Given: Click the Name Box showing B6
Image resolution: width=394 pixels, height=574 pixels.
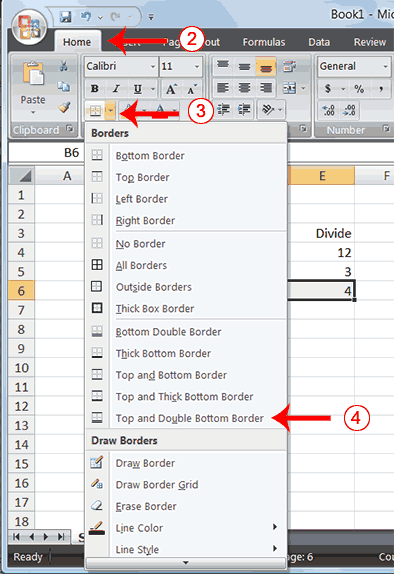Looking at the screenshot, I should click(x=47, y=152).
